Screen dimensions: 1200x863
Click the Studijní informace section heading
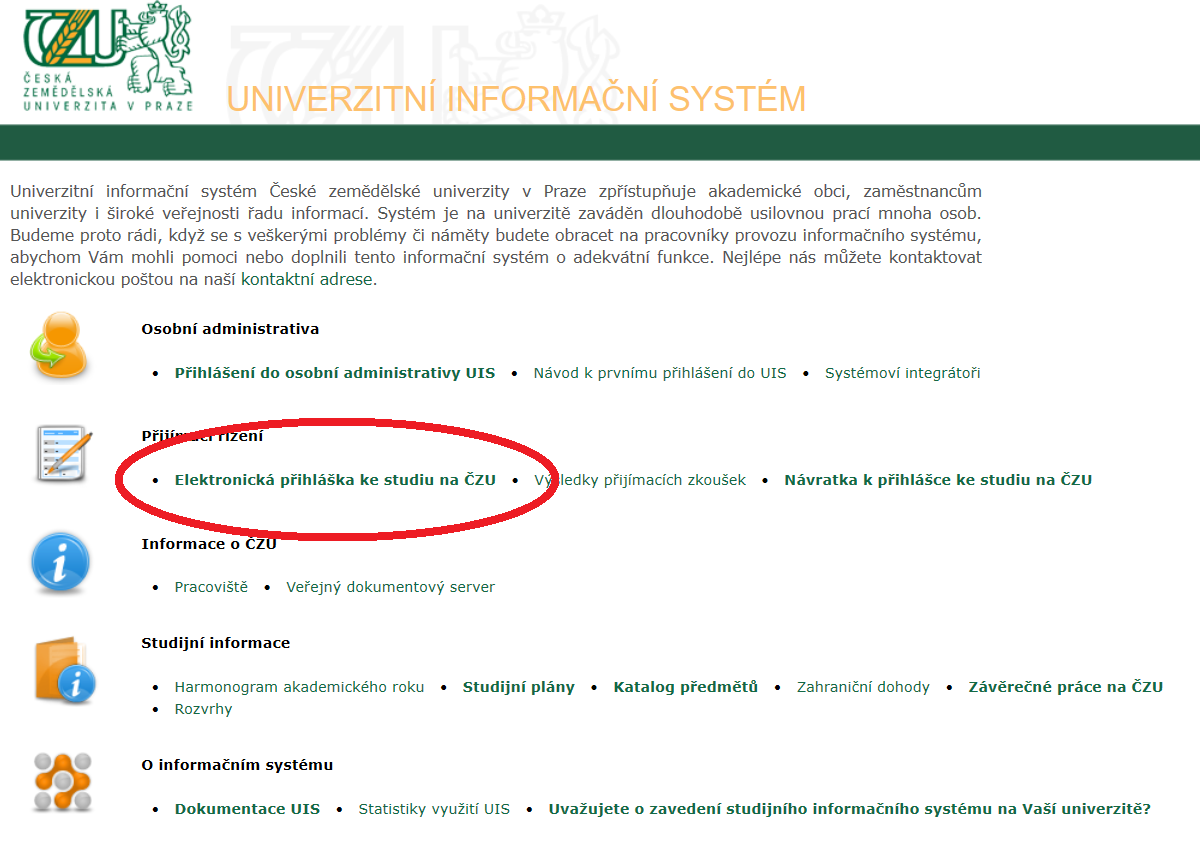216,643
